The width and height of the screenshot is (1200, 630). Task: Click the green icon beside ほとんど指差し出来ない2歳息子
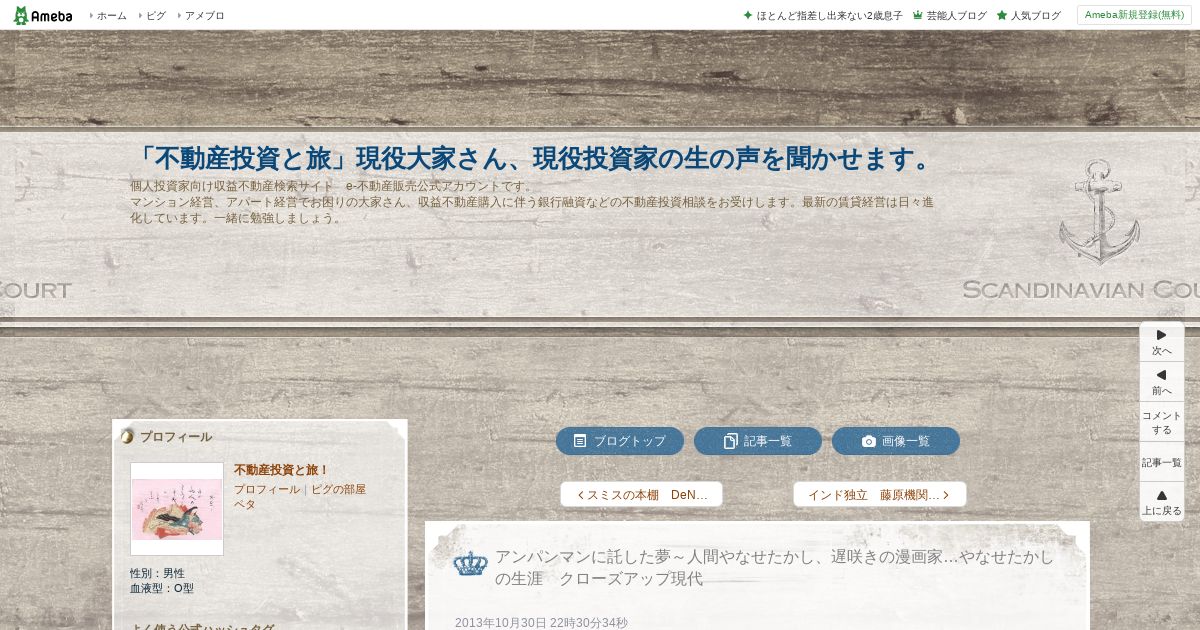point(747,16)
